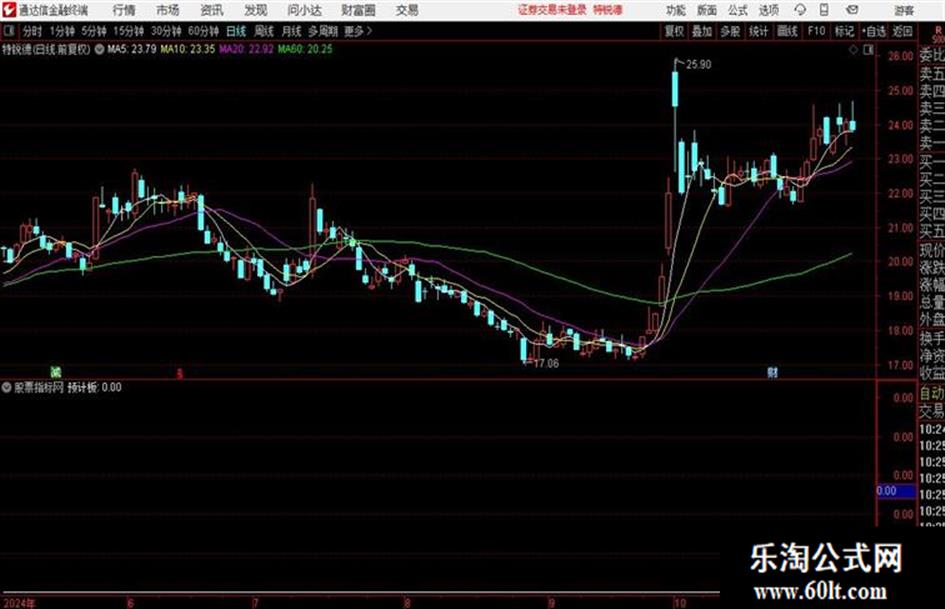Switch to 5分钟 period

[93, 31]
